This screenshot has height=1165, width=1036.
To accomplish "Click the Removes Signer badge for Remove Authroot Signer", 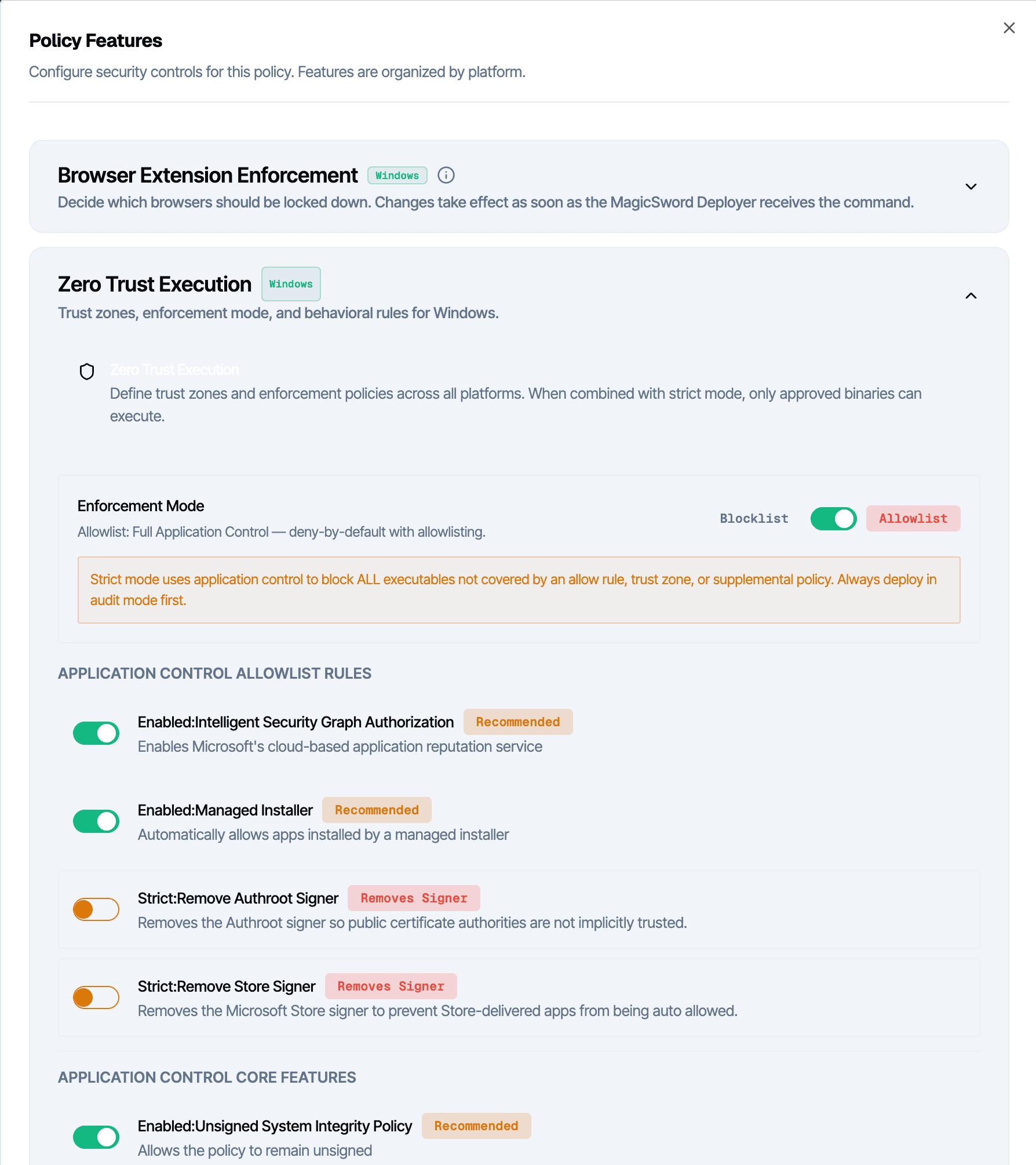I will (x=413, y=898).
